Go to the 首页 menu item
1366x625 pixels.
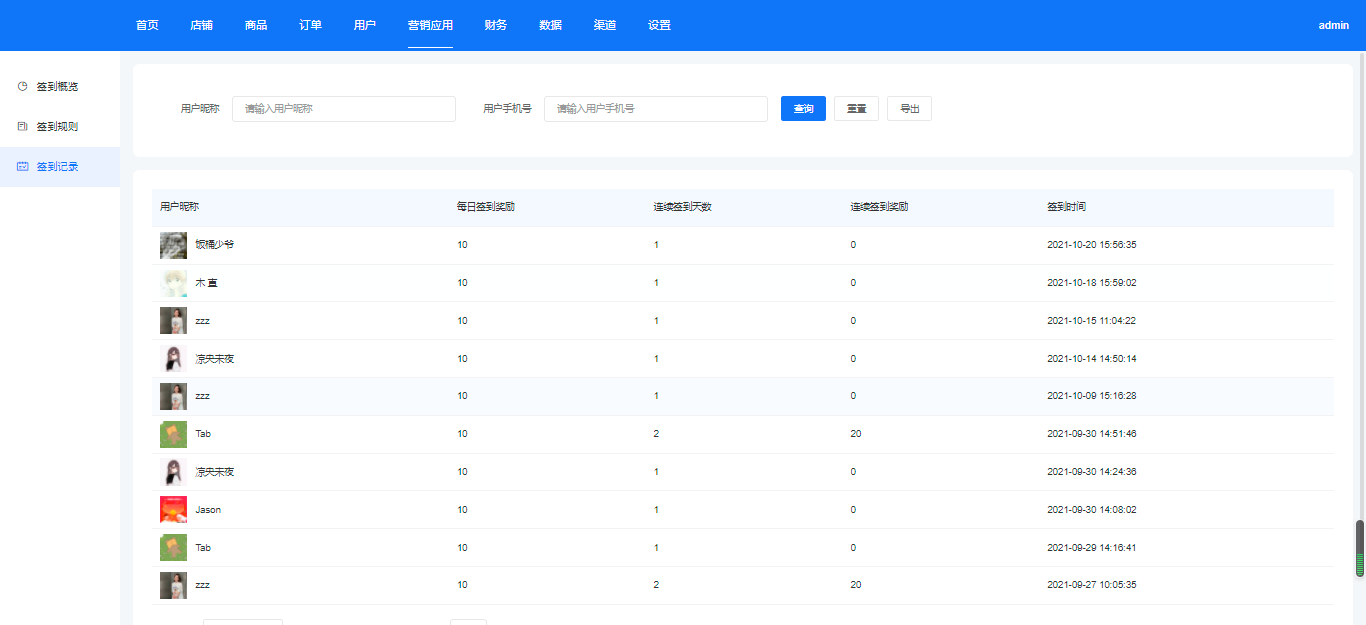147,25
